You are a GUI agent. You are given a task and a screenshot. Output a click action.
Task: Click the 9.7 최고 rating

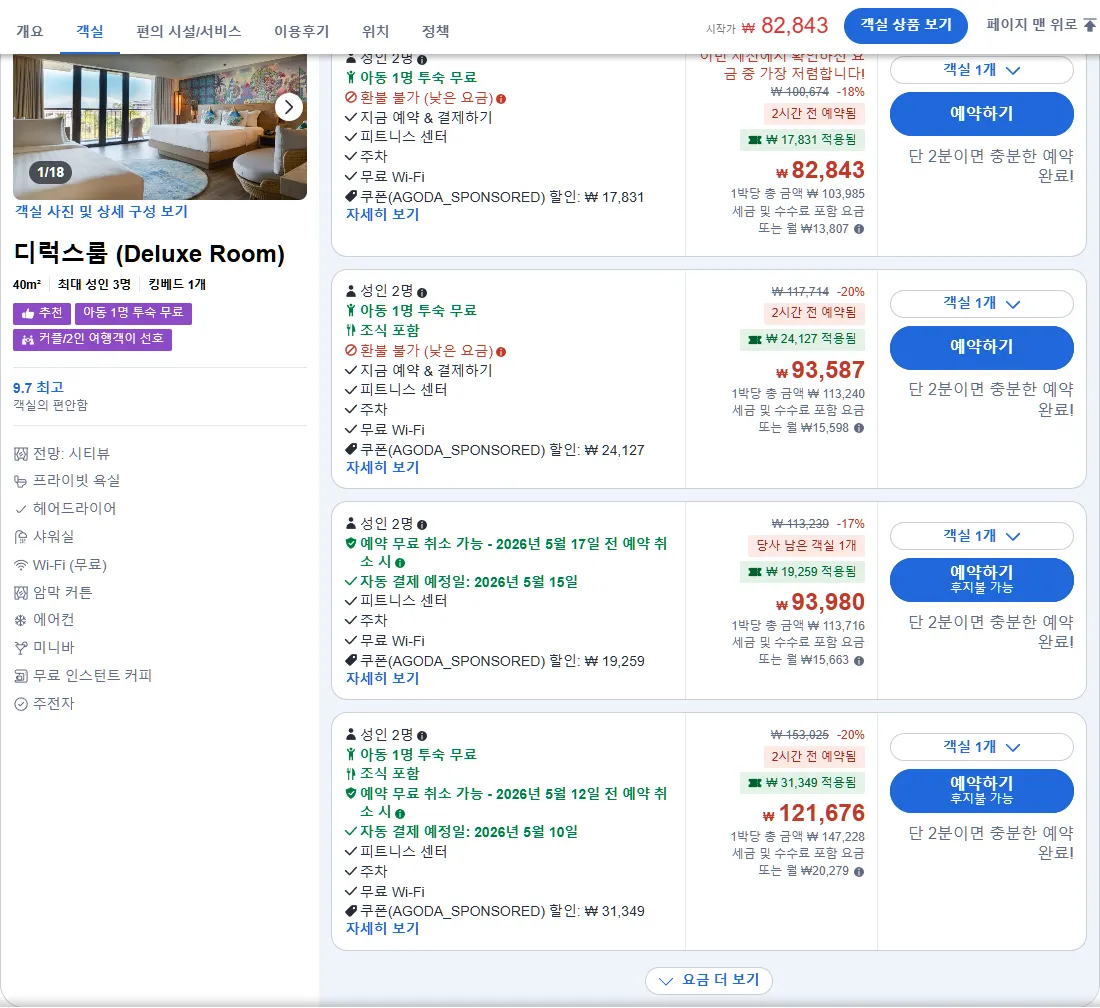[x=39, y=387]
